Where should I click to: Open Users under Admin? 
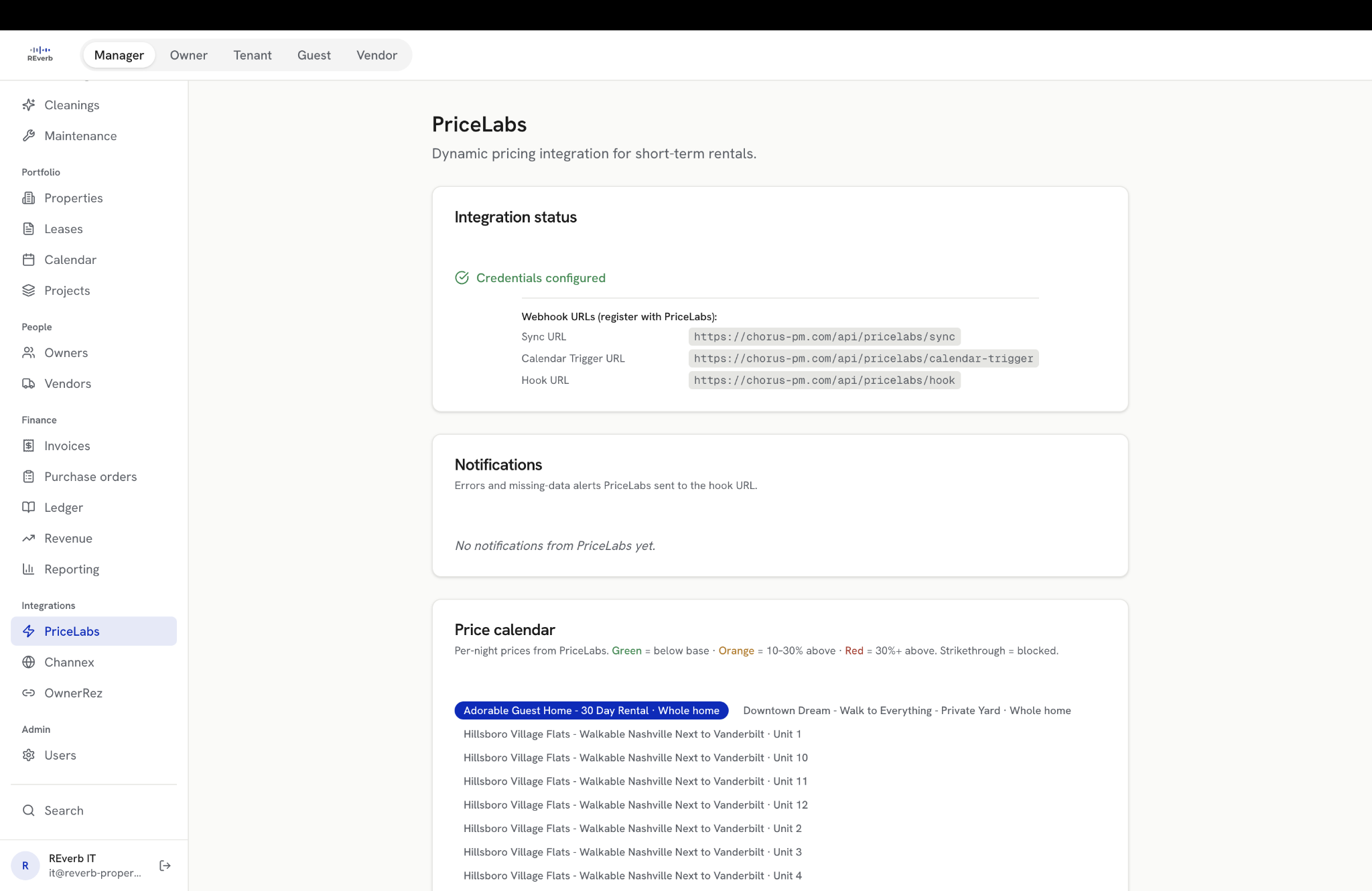point(94,756)
